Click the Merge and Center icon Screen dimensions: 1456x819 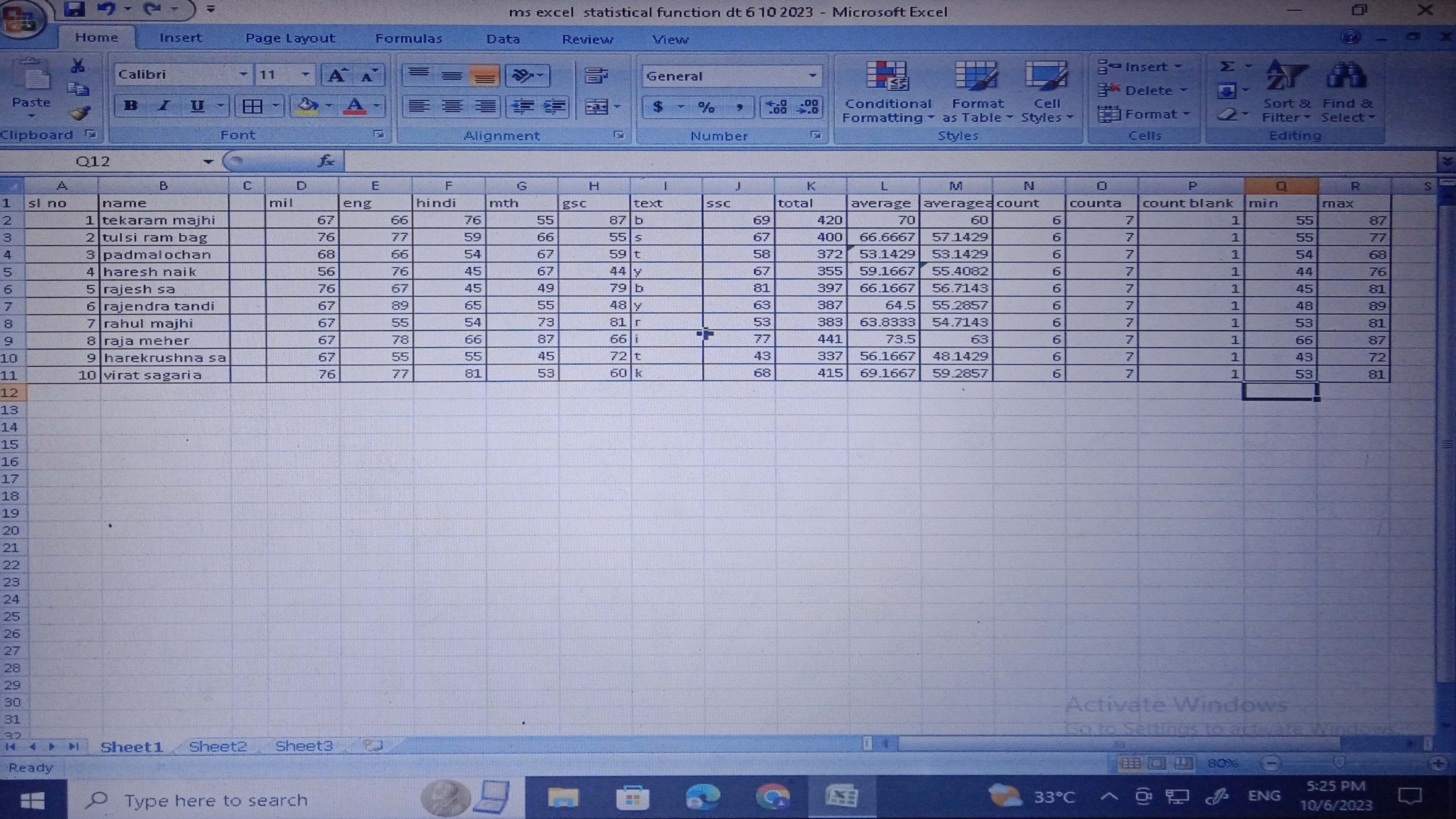tap(597, 107)
